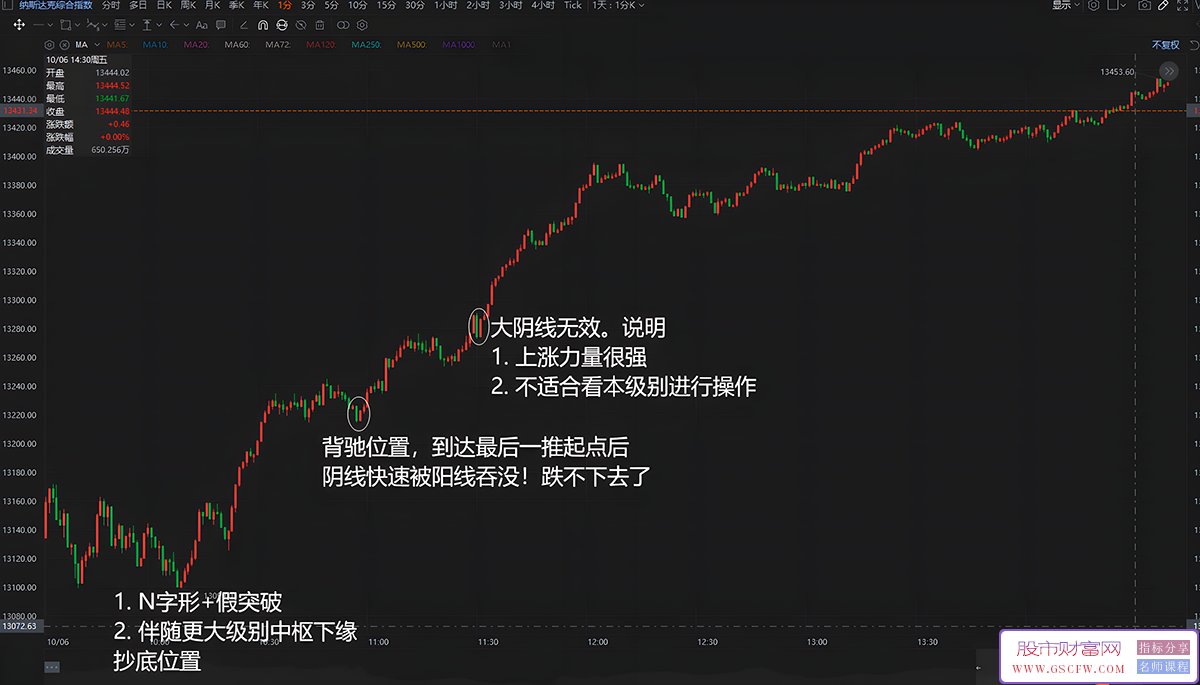Open the chart layout selector

click(1117, 5)
